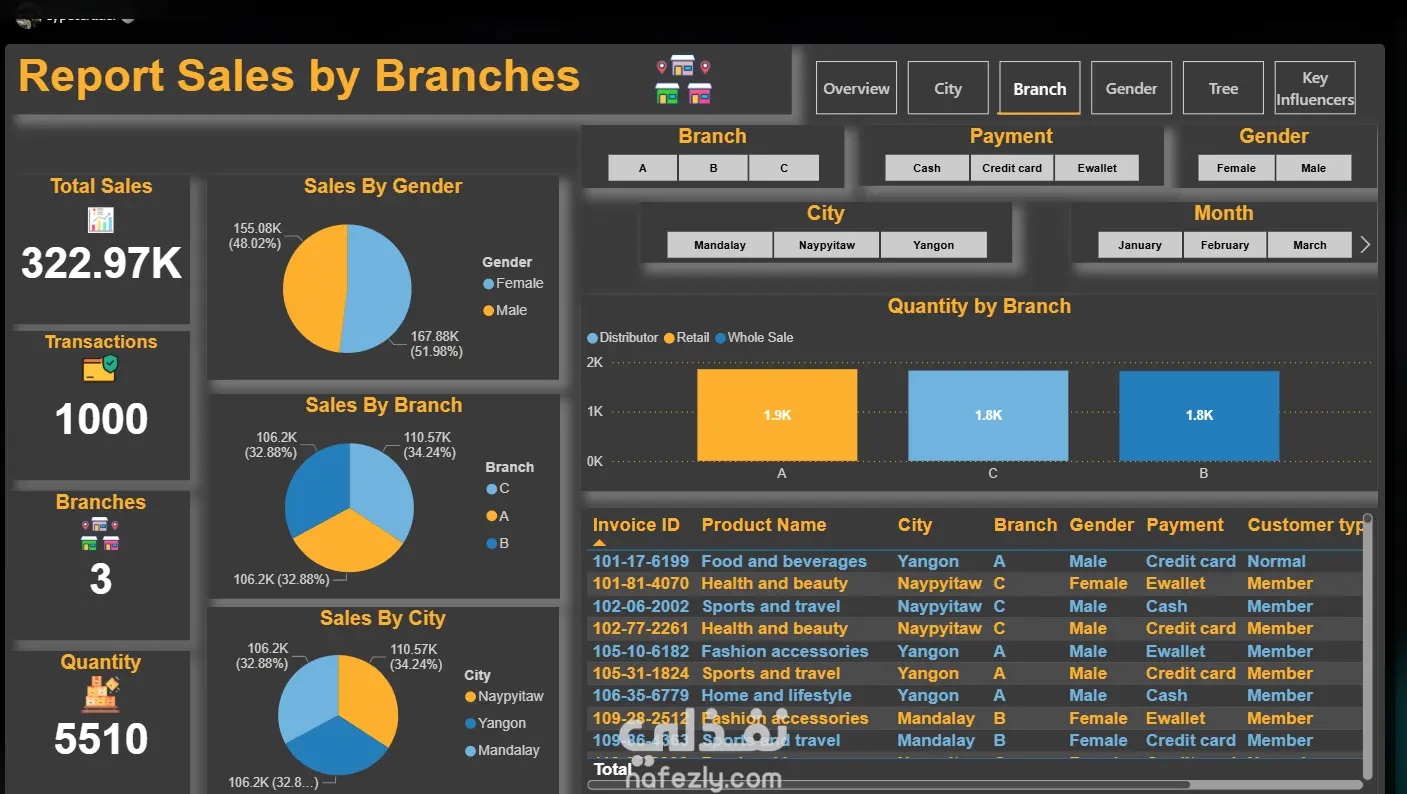Switch to the Overview page tab
Image resolution: width=1407 pixels, height=794 pixels.
click(x=856, y=88)
